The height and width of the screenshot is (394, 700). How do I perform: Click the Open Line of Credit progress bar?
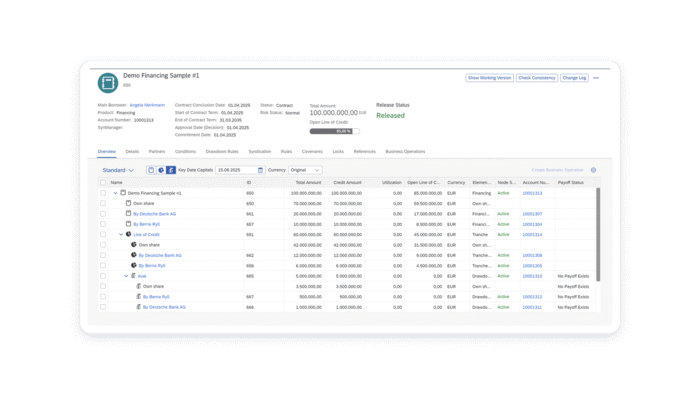tap(334, 131)
